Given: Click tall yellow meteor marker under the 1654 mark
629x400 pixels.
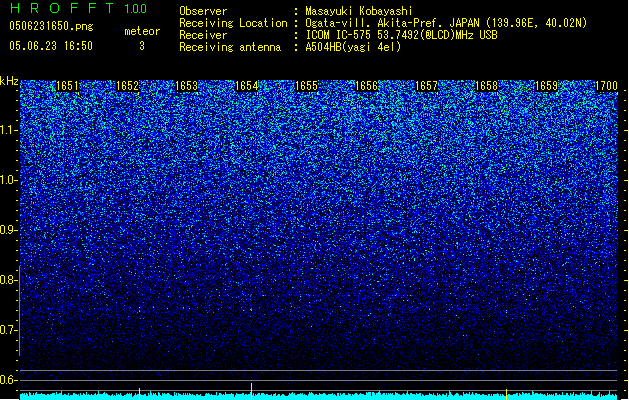Looking at the screenshot, I should [x=252, y=391].
